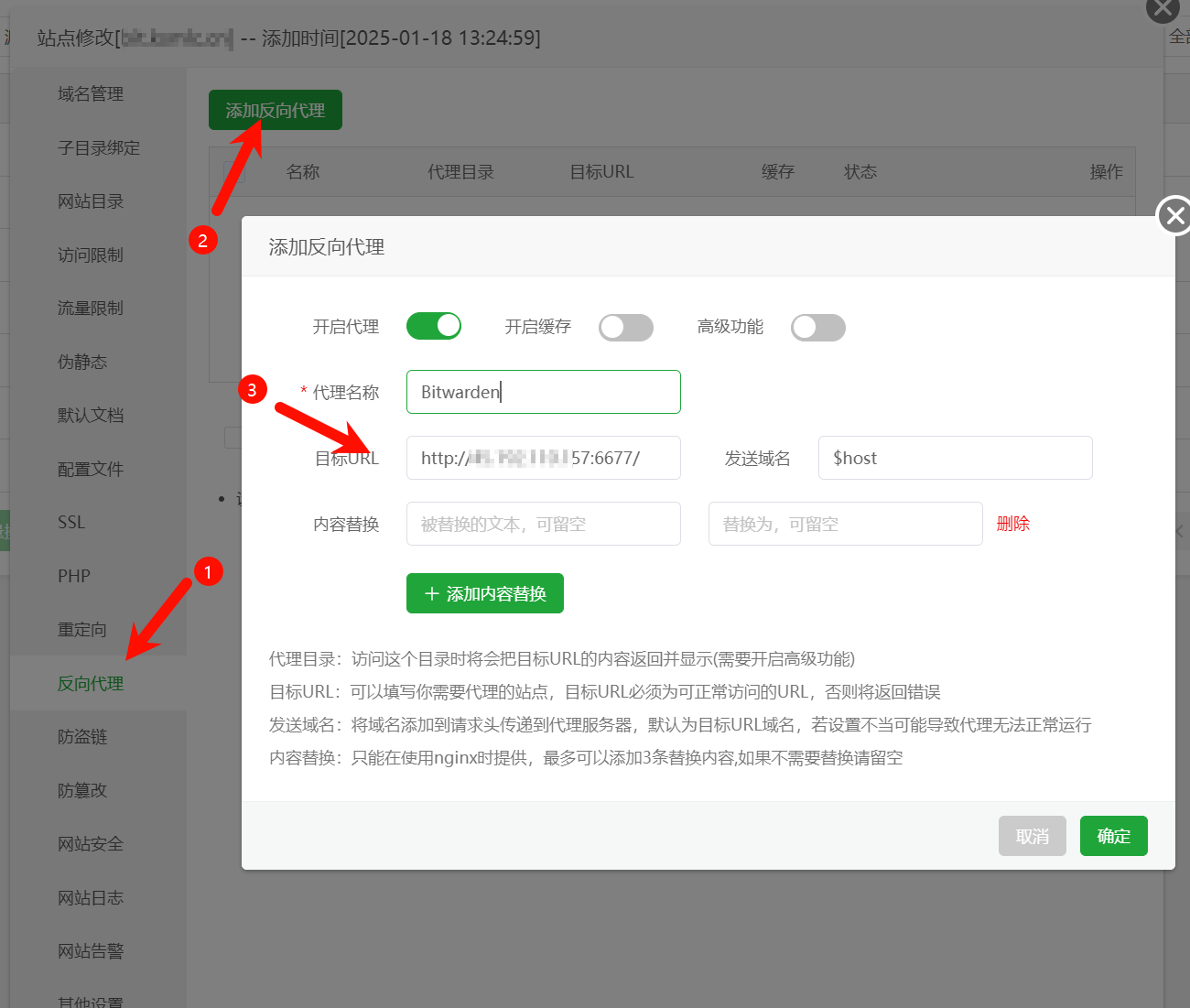This screenshot has height=1008, width=1190.
Task: Toggle the 开启代理 switch off
Action: pyautogui.click(x=434, y=326)
